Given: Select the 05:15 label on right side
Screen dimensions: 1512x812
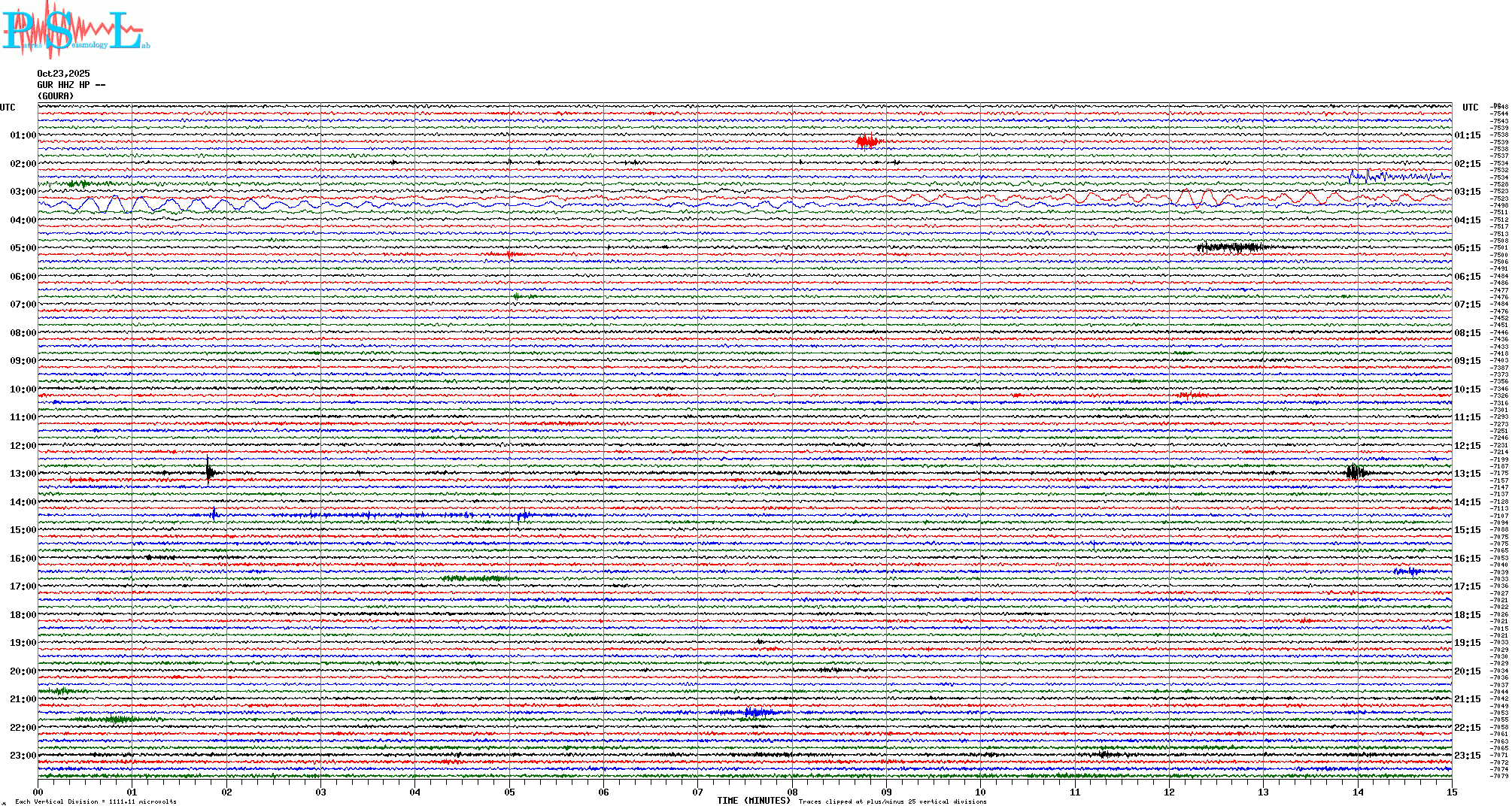Looking at the screenshot, I should pos(1467,248).
